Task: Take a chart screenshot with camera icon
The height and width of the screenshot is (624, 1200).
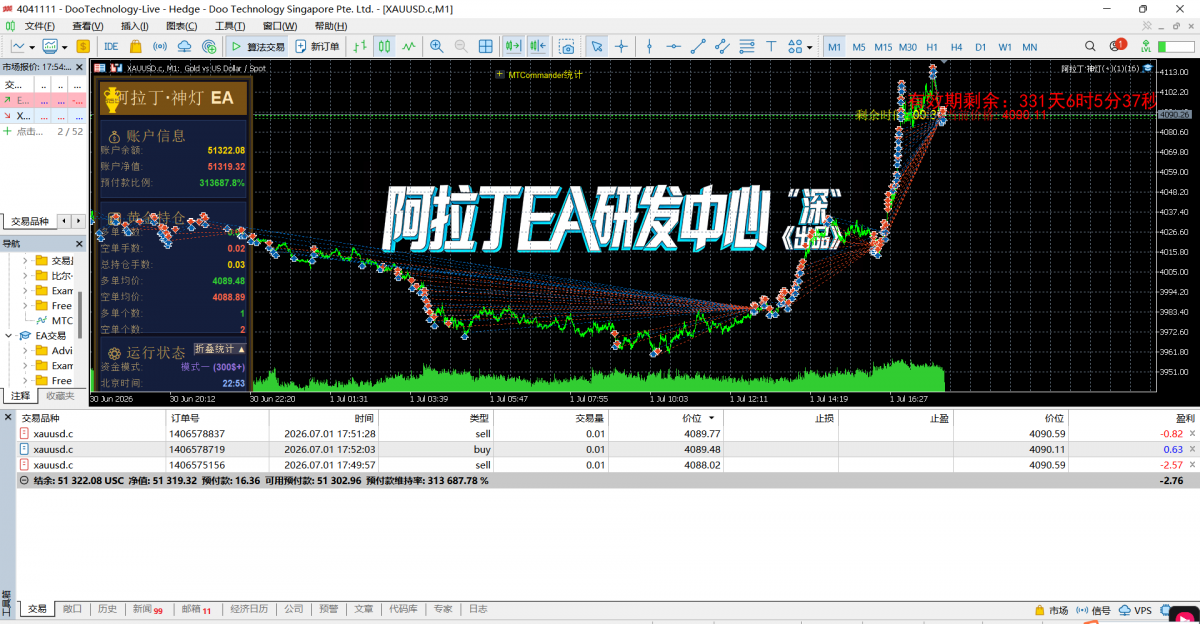Action: tap(567, 46)
